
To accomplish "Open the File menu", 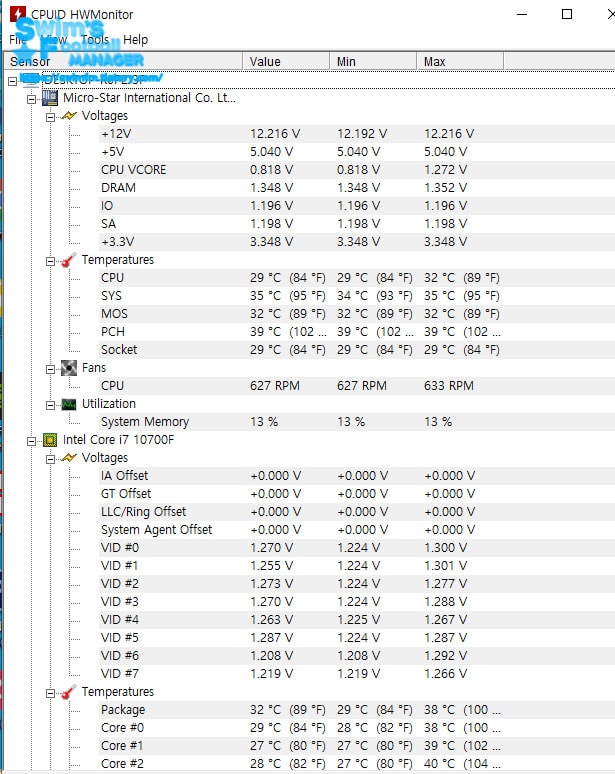I will (17, 39).
